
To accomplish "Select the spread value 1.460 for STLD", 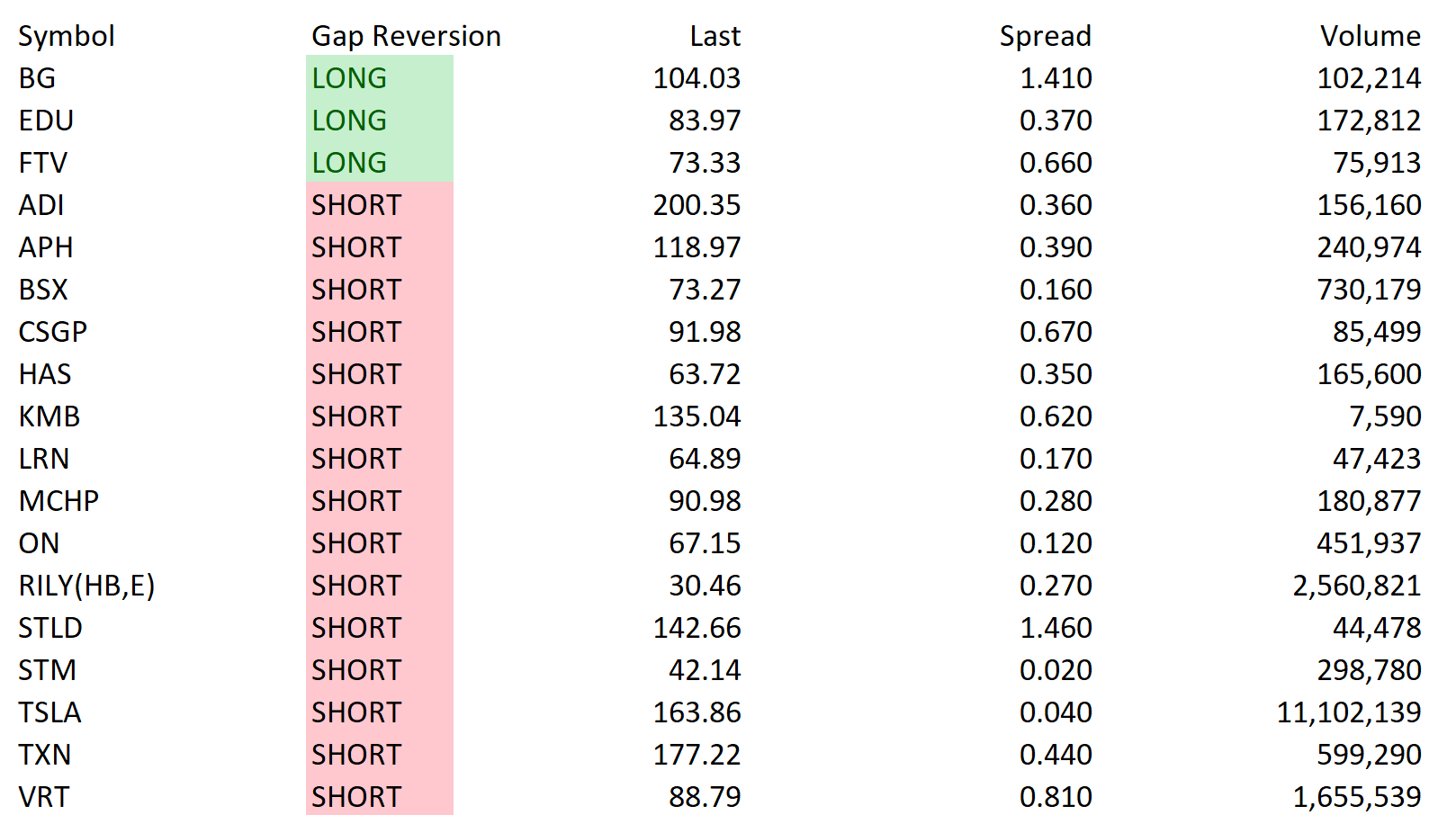I will (x=1056, y=628).
